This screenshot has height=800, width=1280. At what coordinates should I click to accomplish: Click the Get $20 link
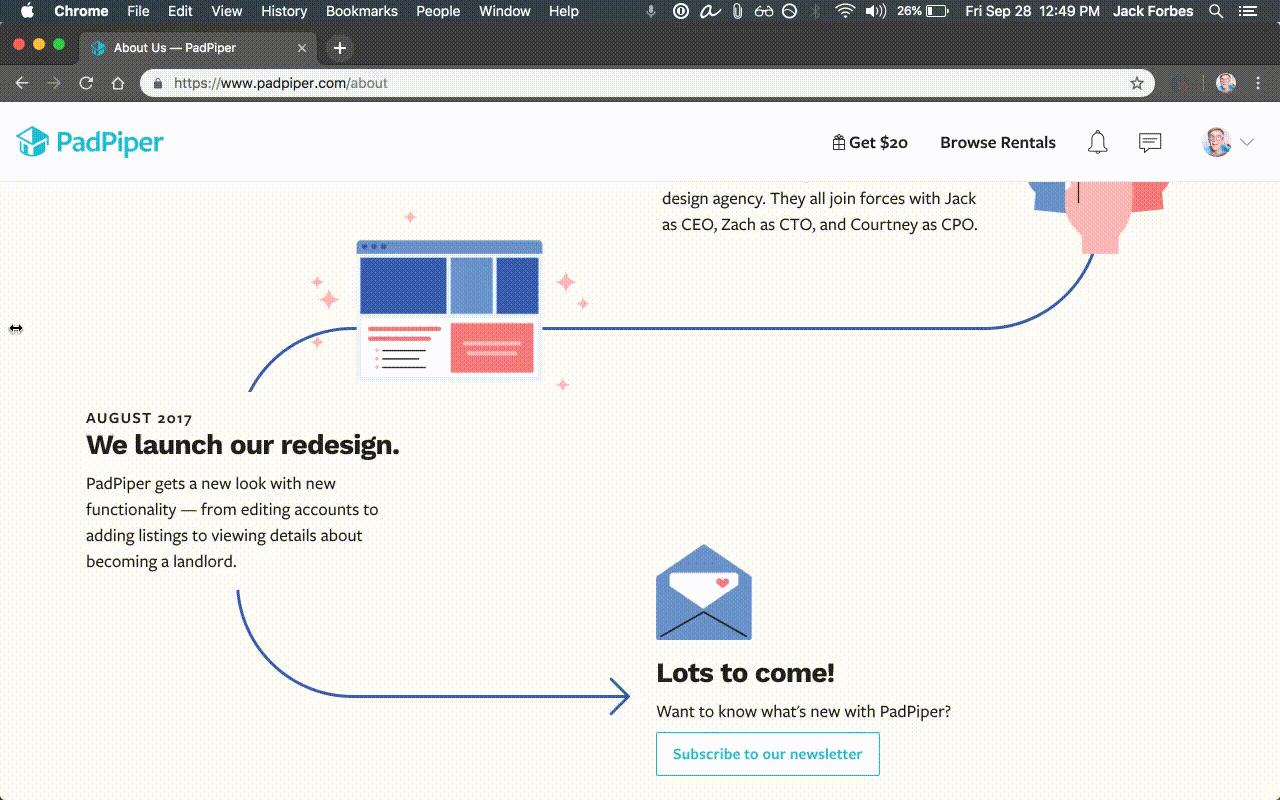click(870, 142)
